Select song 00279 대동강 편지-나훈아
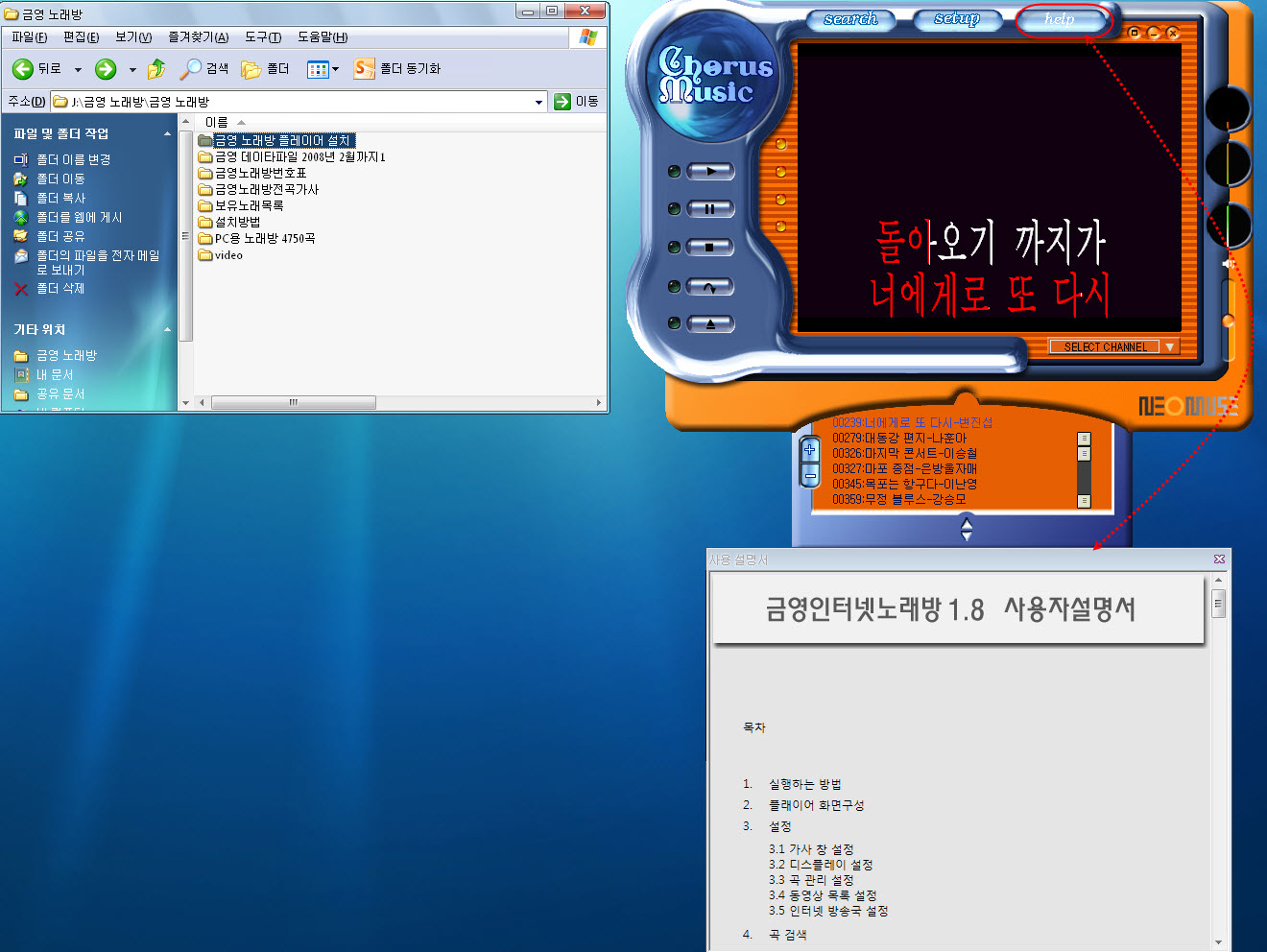 [899, 438]
